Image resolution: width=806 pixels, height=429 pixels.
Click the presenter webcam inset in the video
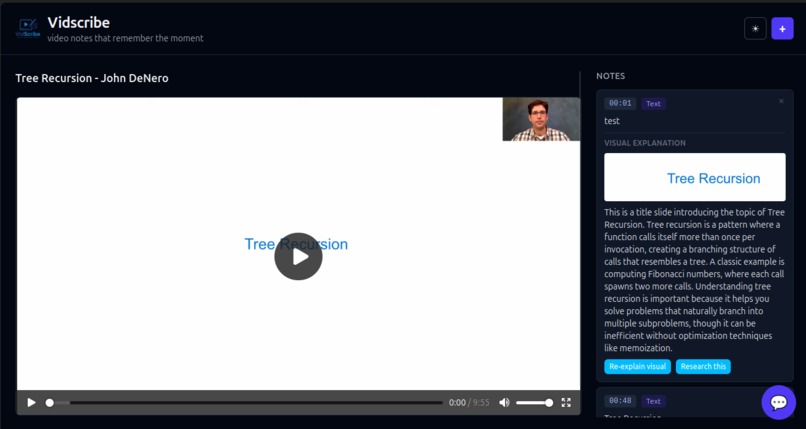(541, 119)
